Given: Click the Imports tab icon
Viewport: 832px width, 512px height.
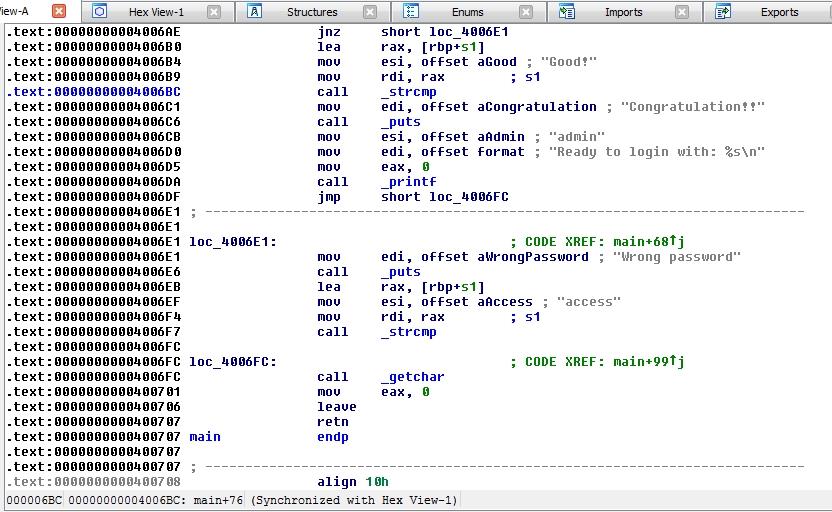Looking at the screenshot, I should pos(567,11).
